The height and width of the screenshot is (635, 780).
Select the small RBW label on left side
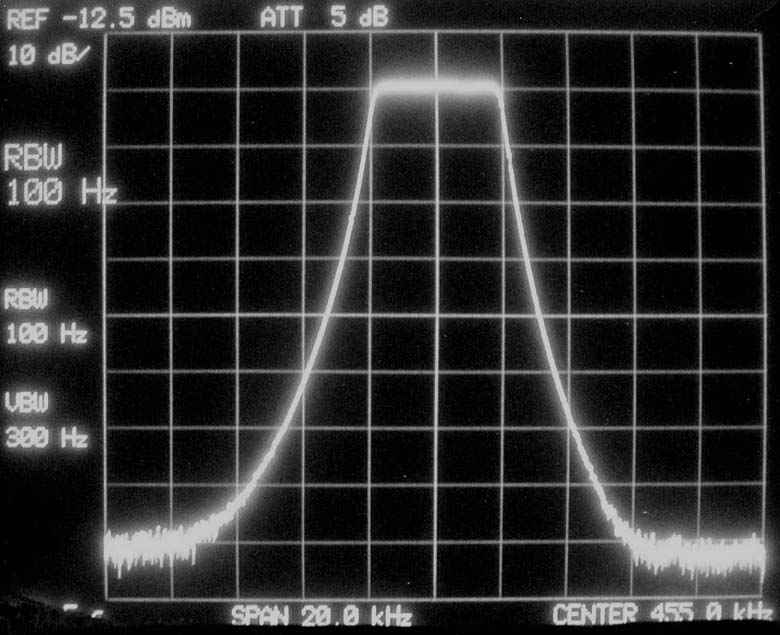click(x=28, y=299)
